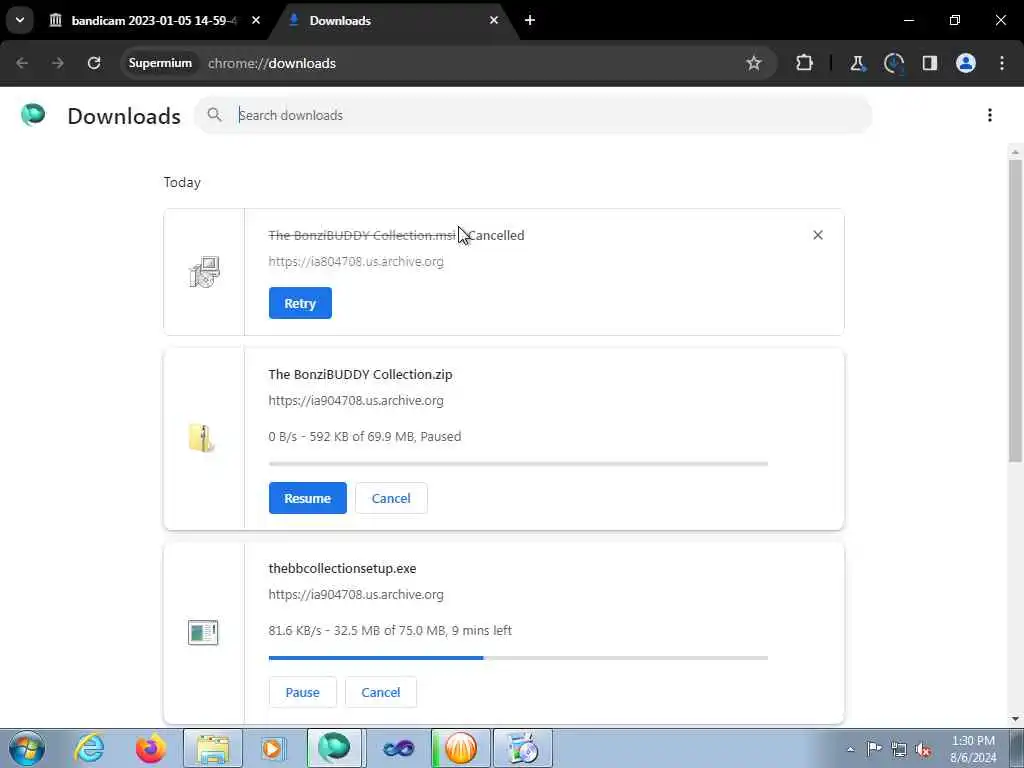Resume the paused zip download
The height and width of the screenshot is (768, 1024).
point(308,498)
